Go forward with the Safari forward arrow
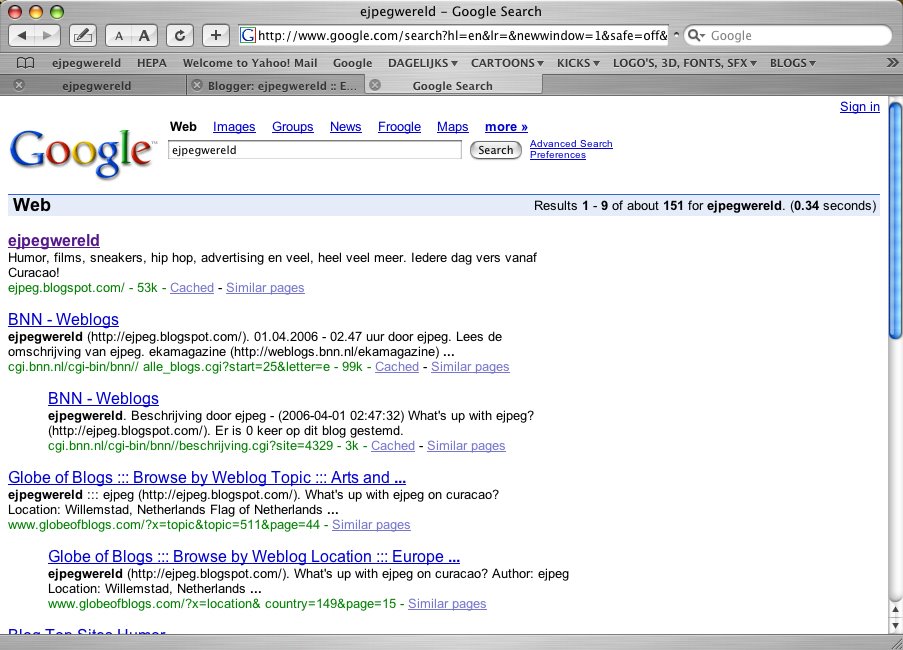This screenshot has width=903, height=650. (x=48, y=36)
